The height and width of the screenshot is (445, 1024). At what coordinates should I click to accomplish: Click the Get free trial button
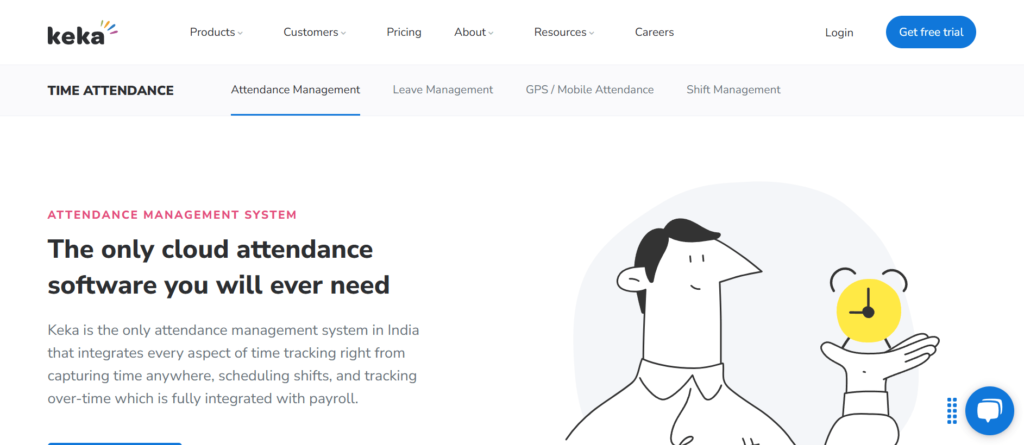931,32
